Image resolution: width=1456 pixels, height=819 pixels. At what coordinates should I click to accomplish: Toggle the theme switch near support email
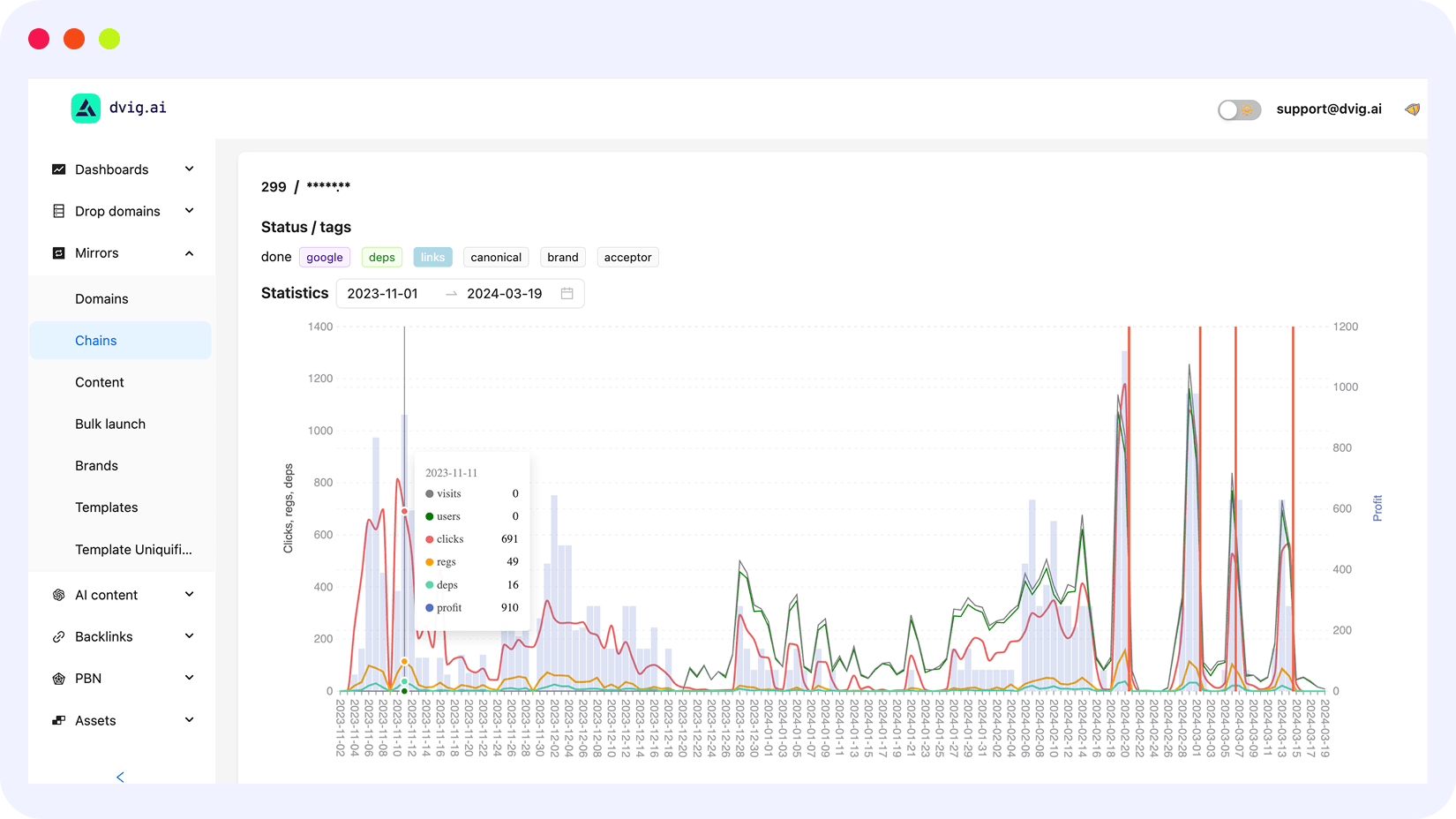tap(1239, 109)
